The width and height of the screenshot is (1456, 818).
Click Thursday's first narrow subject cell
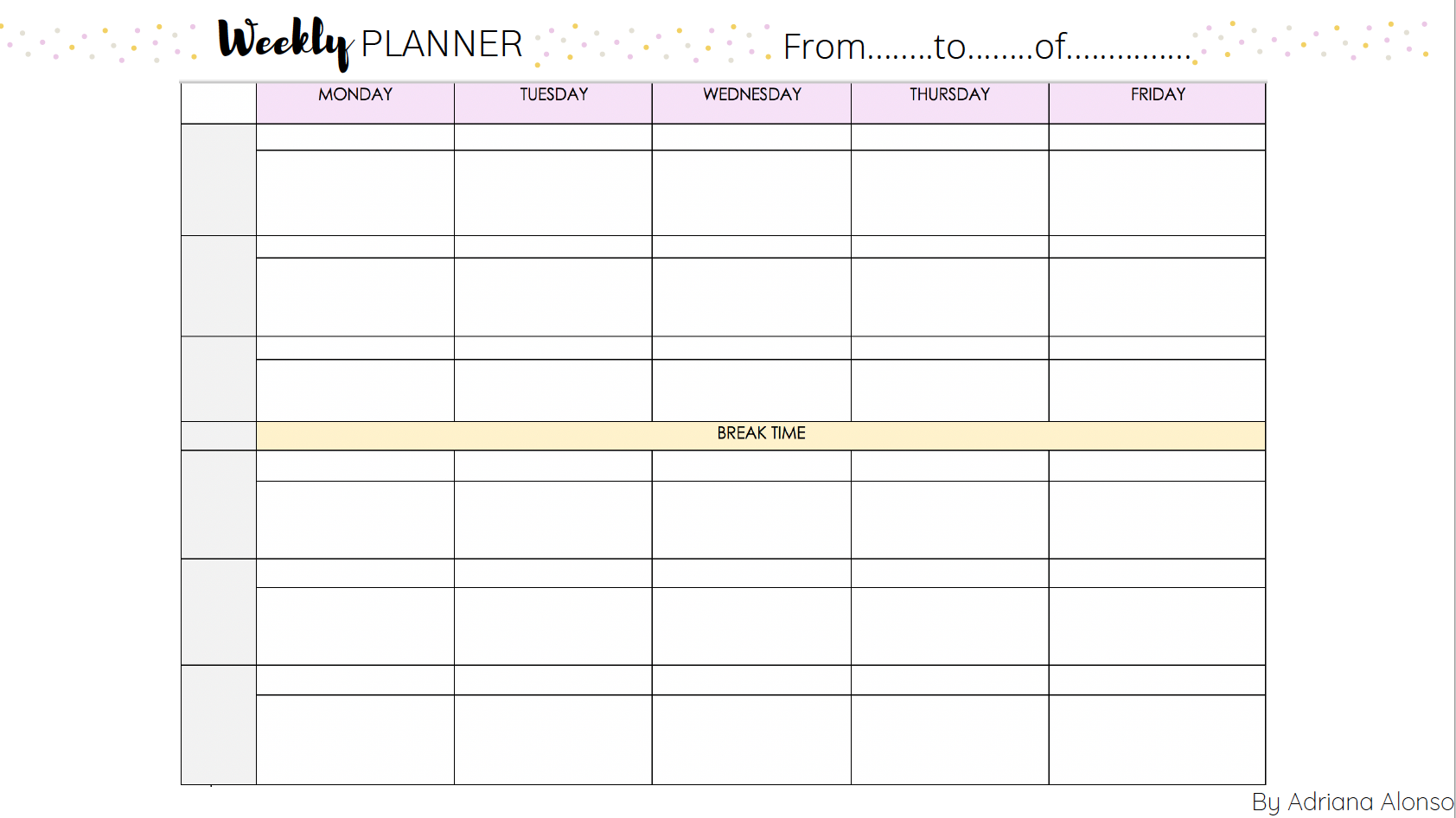pos(950,137)
